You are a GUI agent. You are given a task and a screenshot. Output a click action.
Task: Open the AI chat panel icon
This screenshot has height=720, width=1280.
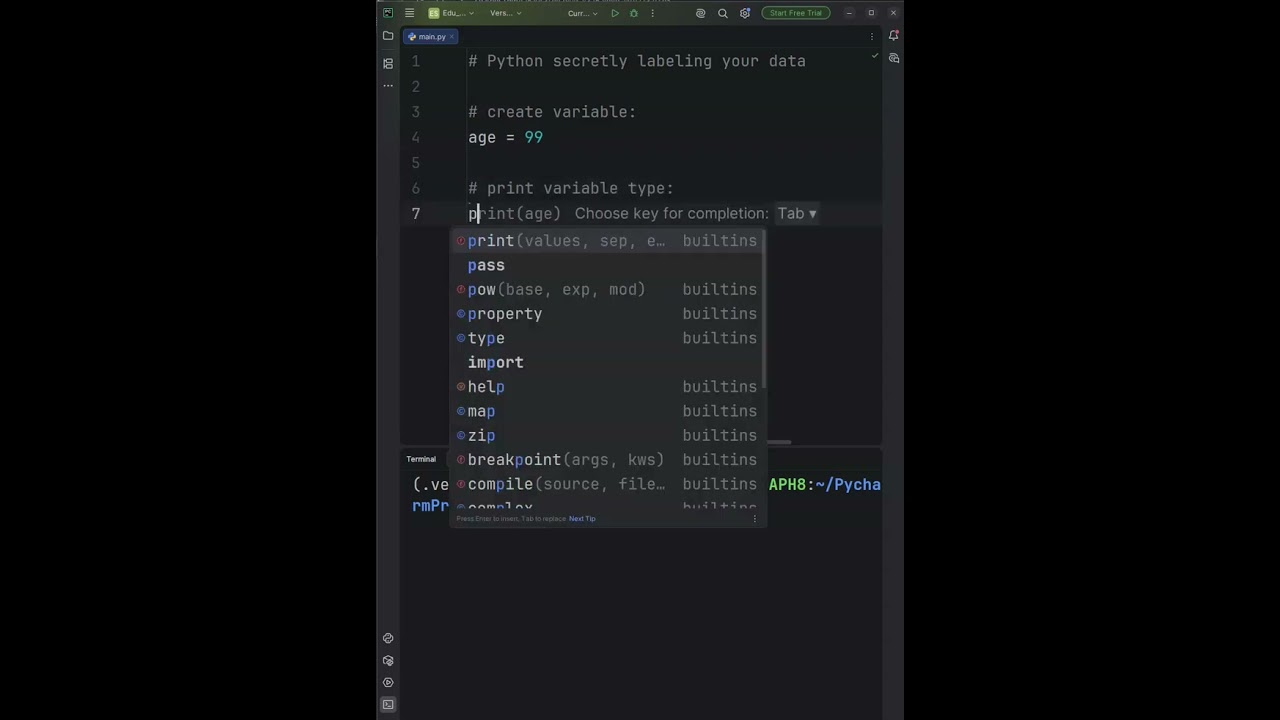click(893, 58)
